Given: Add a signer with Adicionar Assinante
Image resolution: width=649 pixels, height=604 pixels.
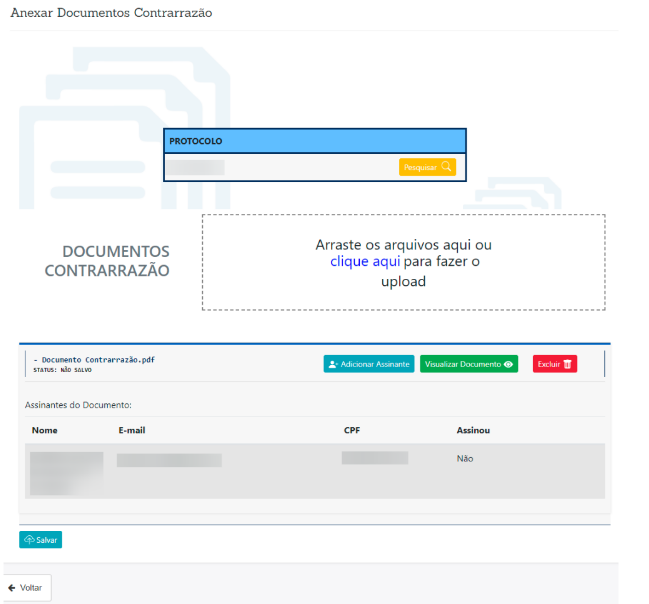Looking at the screenshot, I should tap(368, 365).
